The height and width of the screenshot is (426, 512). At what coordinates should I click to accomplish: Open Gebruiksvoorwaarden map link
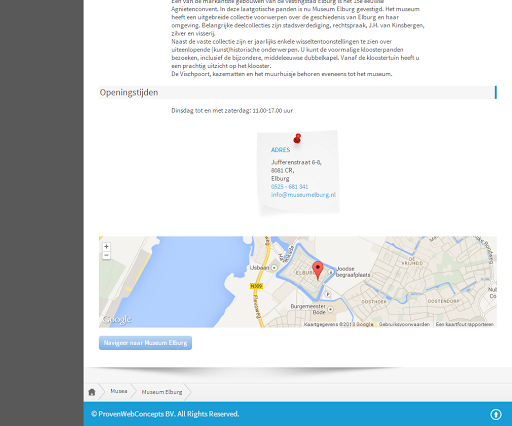(x=404, y=324)
